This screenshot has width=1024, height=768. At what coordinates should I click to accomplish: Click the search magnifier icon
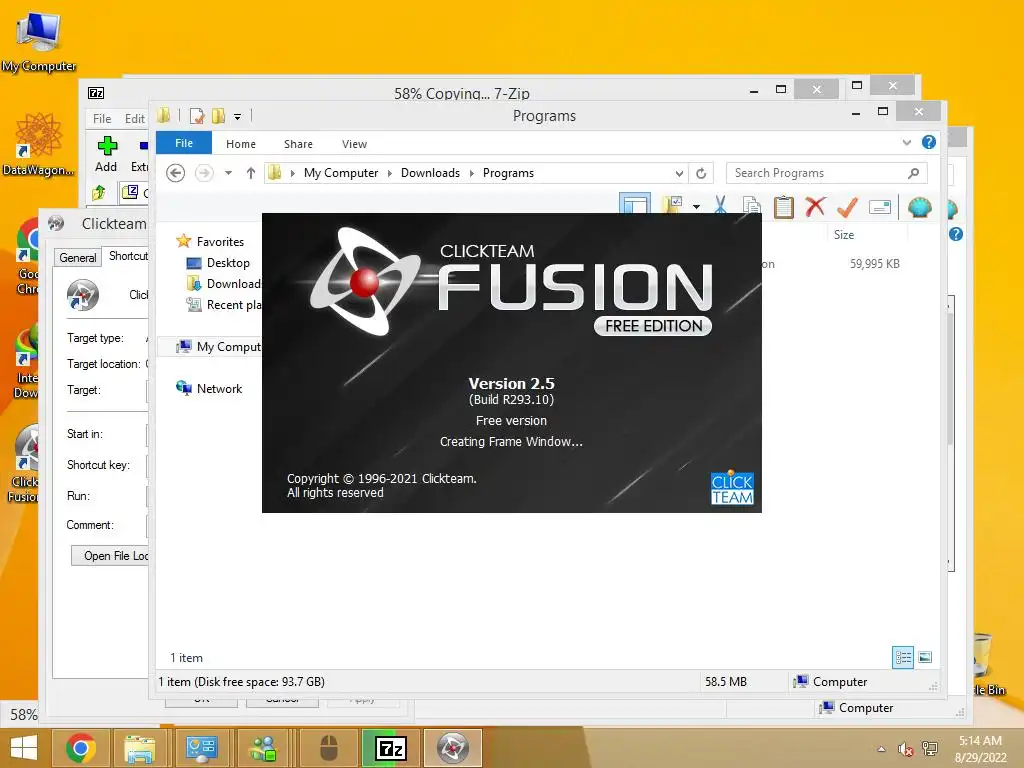click(914, 173)
